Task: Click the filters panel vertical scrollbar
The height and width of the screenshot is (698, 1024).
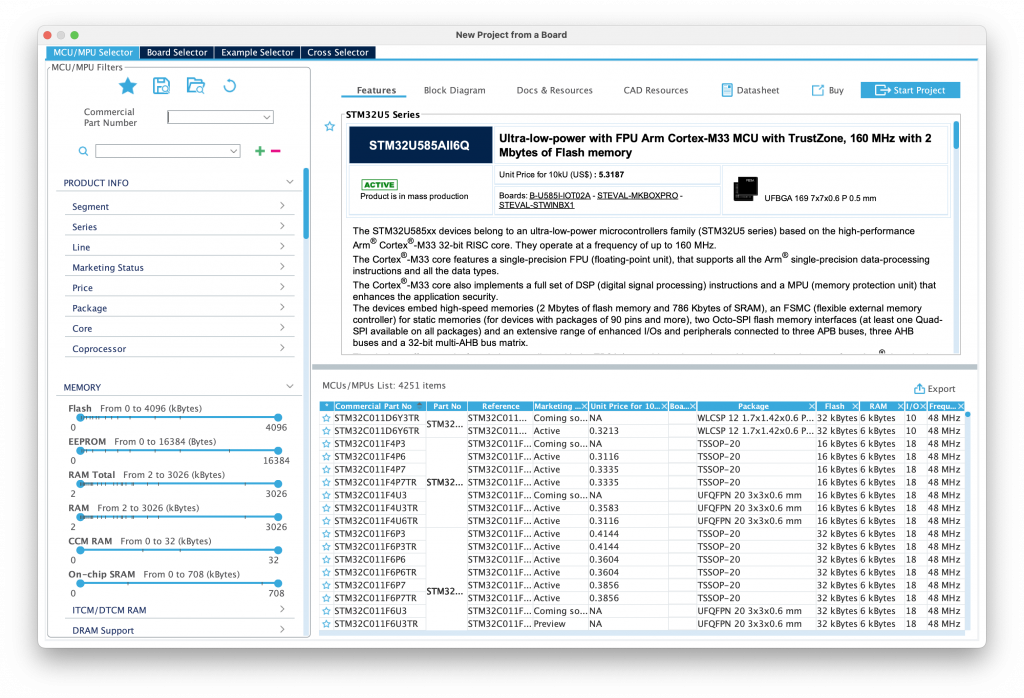Action: coord(306,202)
